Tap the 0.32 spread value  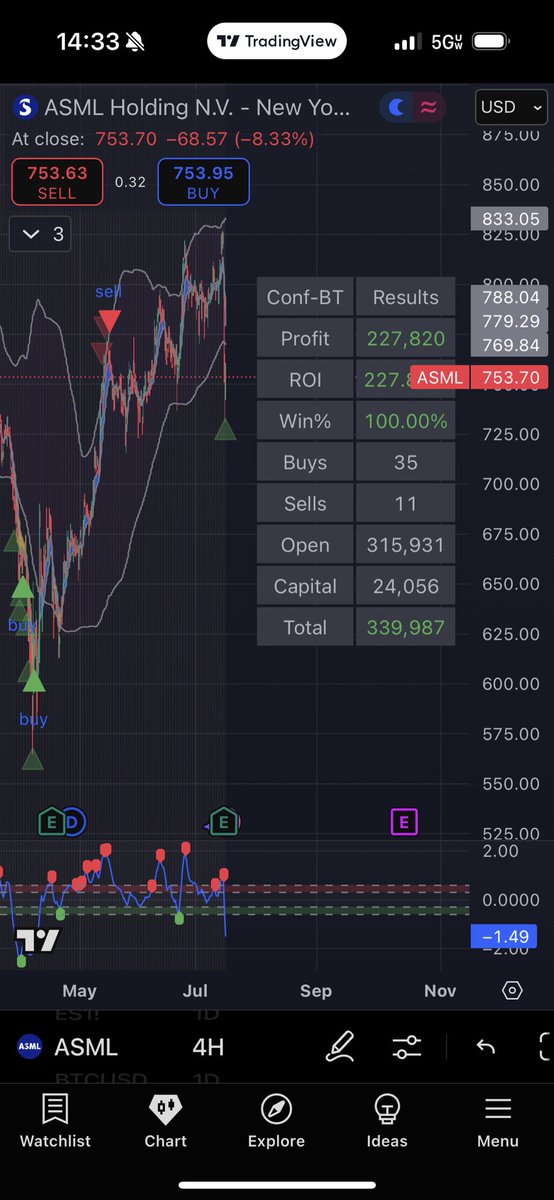(x=130, y=182)
